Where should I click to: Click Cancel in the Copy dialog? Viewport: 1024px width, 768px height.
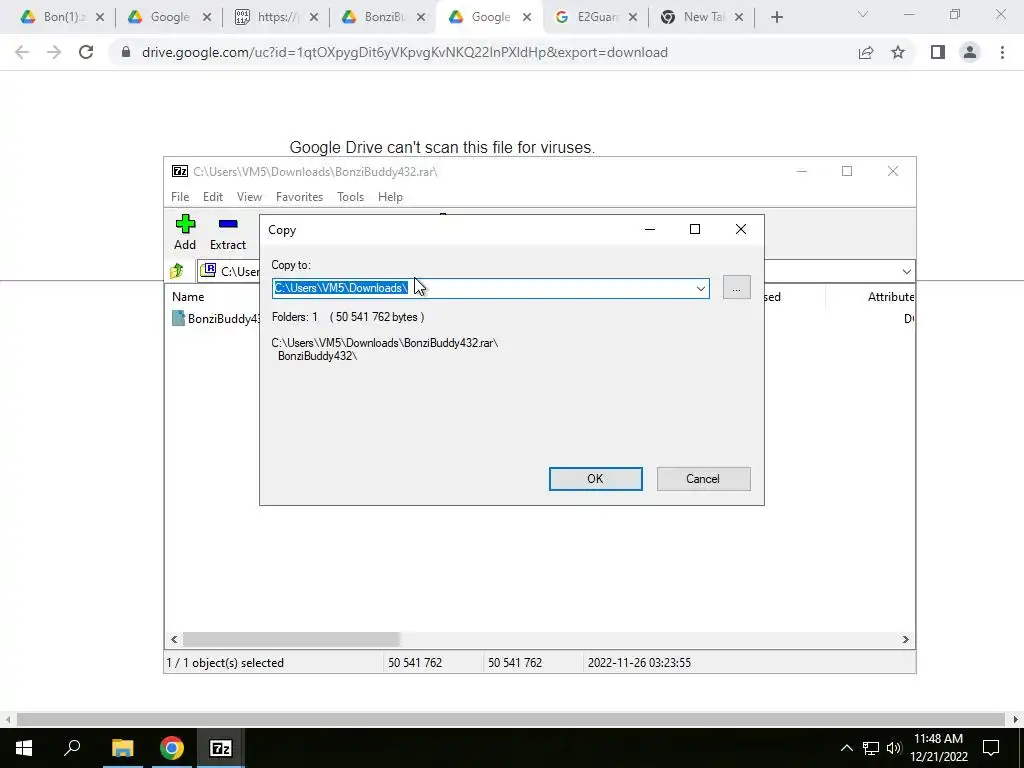[x=703, y=479]
